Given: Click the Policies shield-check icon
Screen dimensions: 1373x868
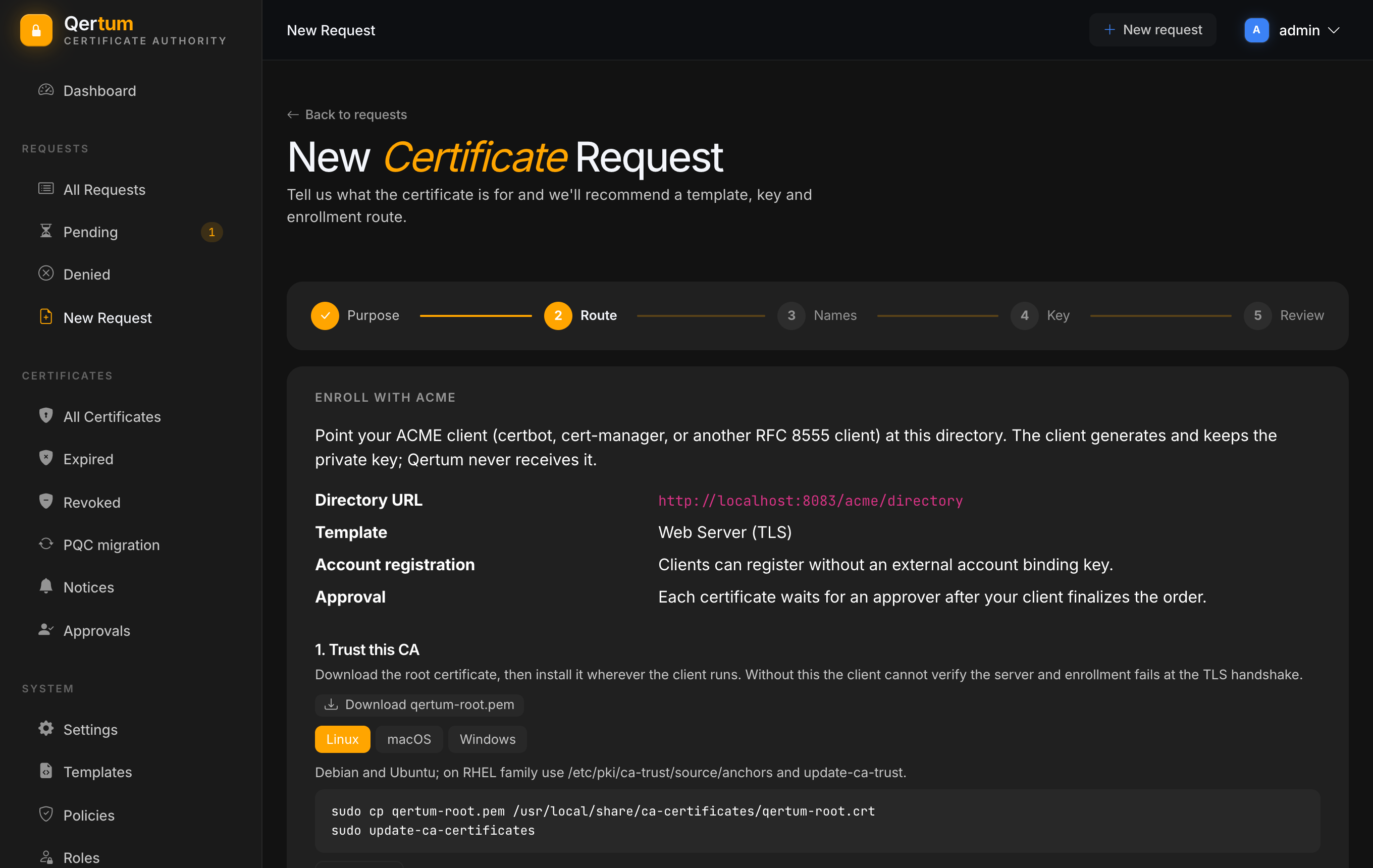Looking at the screenshot, I should (x=45, y=815).
